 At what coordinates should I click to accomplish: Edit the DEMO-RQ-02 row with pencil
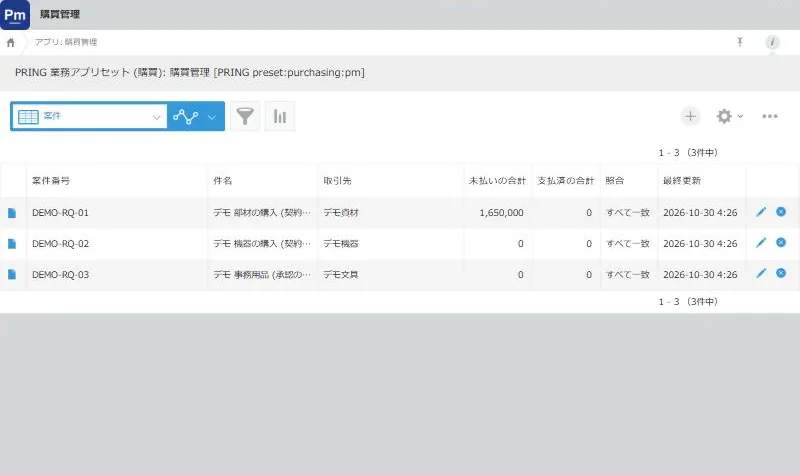pos(761,242)
